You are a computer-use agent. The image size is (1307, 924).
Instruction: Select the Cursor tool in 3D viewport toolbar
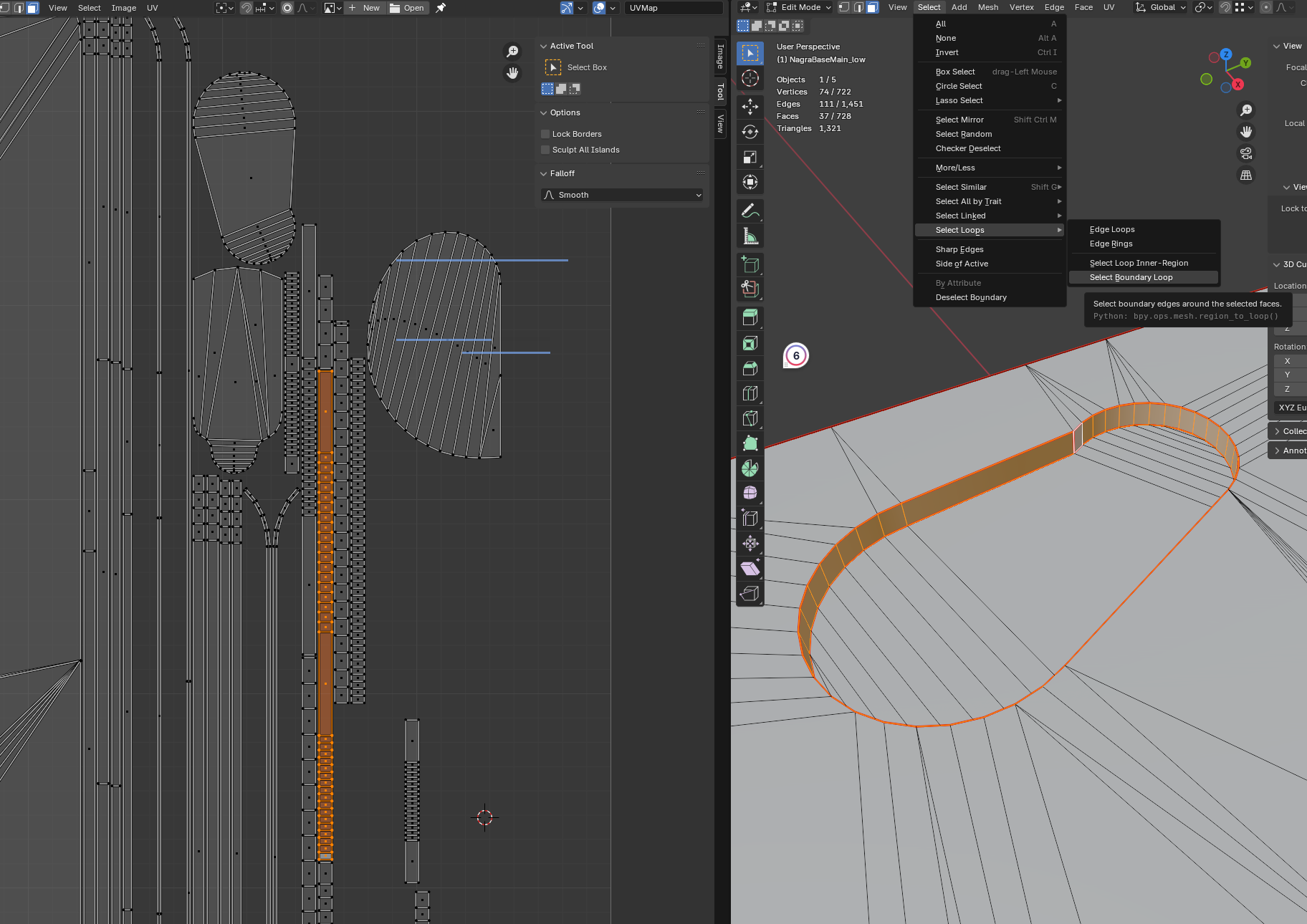[750, 78]
